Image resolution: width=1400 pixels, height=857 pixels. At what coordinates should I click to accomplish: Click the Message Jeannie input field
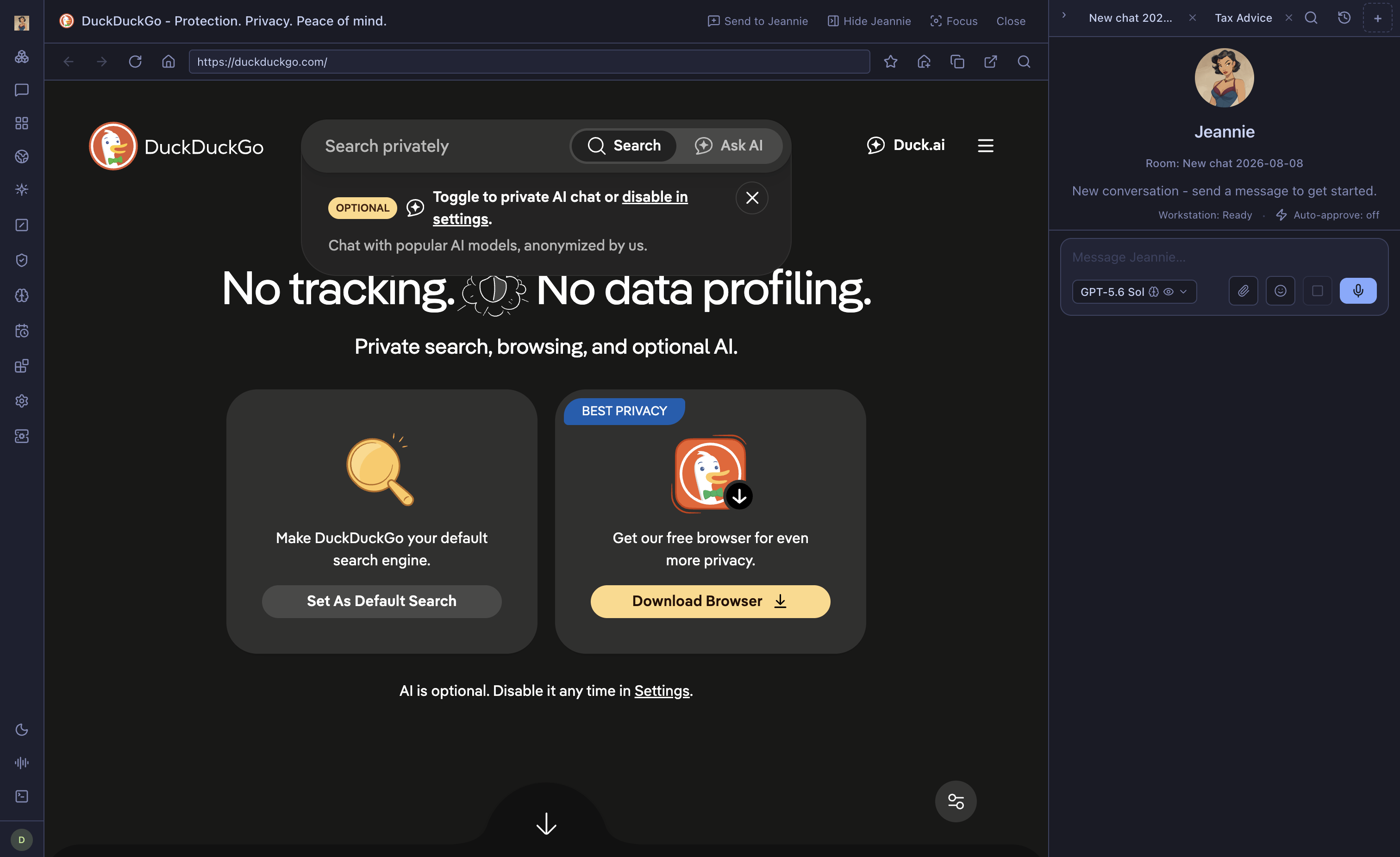pyautogui.click(x=1224, y=257)
